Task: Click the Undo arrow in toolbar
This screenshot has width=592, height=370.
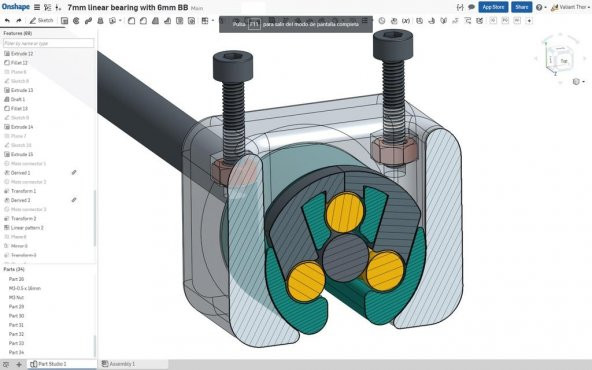Action: point(7,20)
